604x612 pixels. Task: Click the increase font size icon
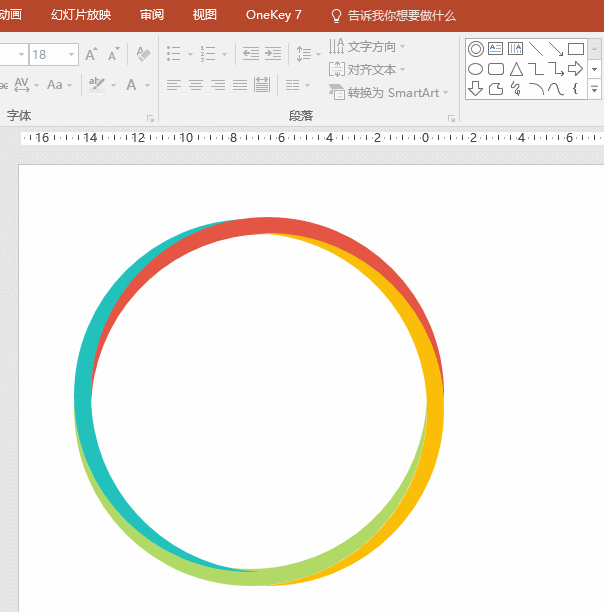(91, 54)
